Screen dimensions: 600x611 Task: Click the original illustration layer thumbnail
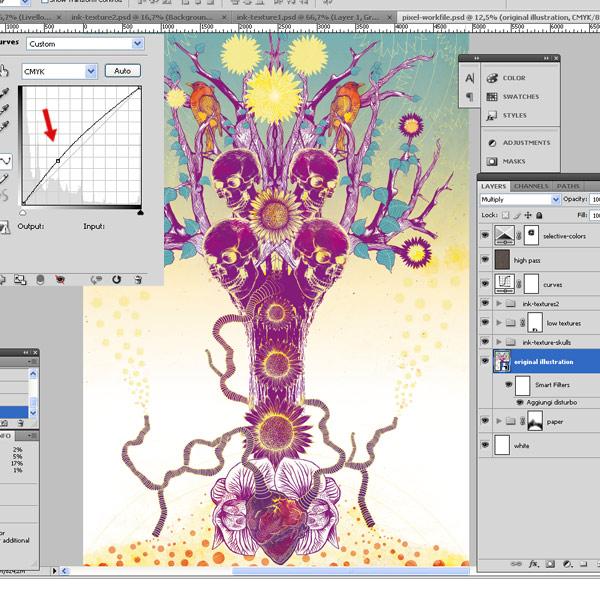point(502,361)
